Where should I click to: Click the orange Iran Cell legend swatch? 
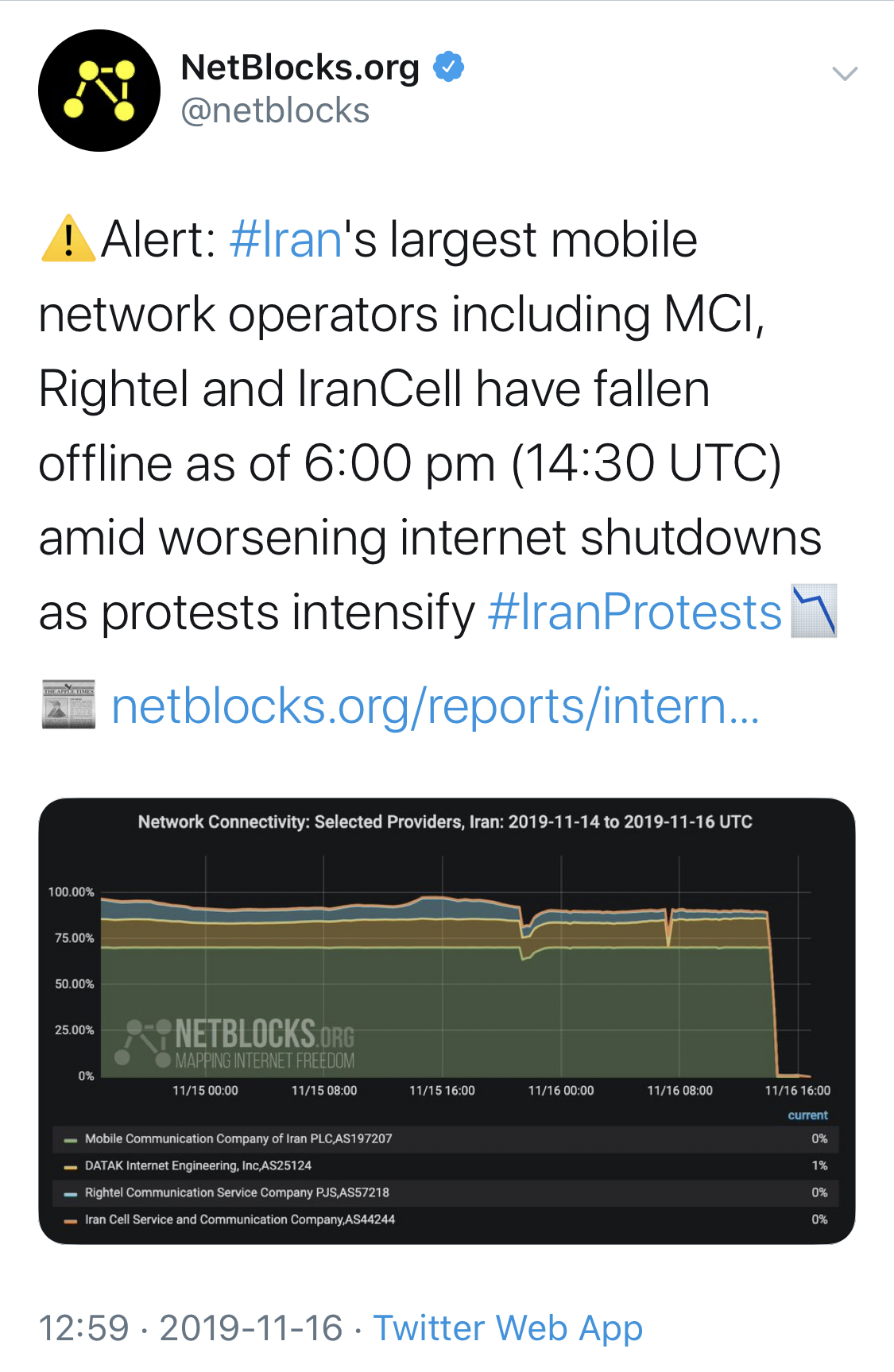(x=71, y=1220)
